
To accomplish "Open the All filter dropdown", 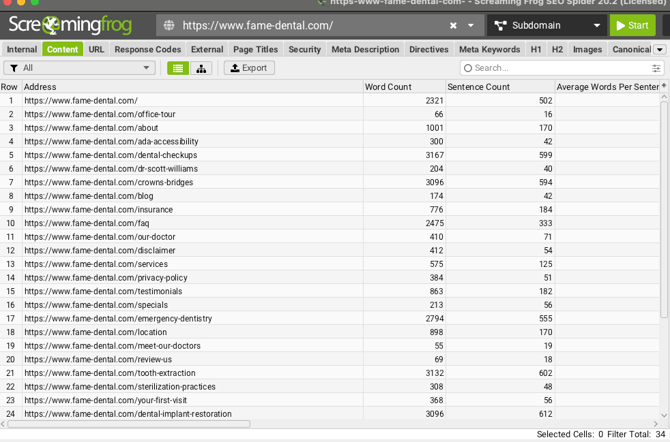I will (79, 68).
